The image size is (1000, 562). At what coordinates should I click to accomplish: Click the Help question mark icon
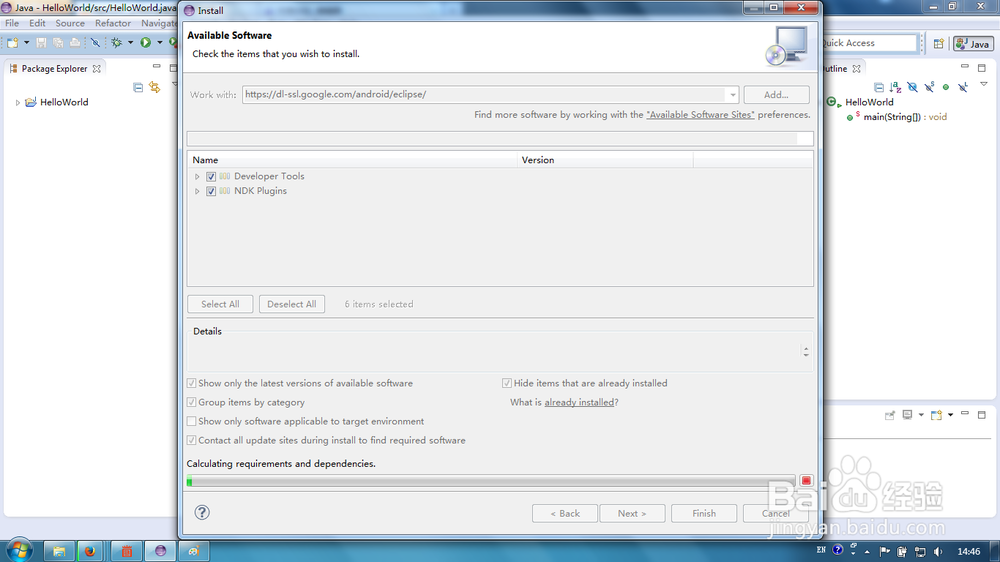point(202,512)
